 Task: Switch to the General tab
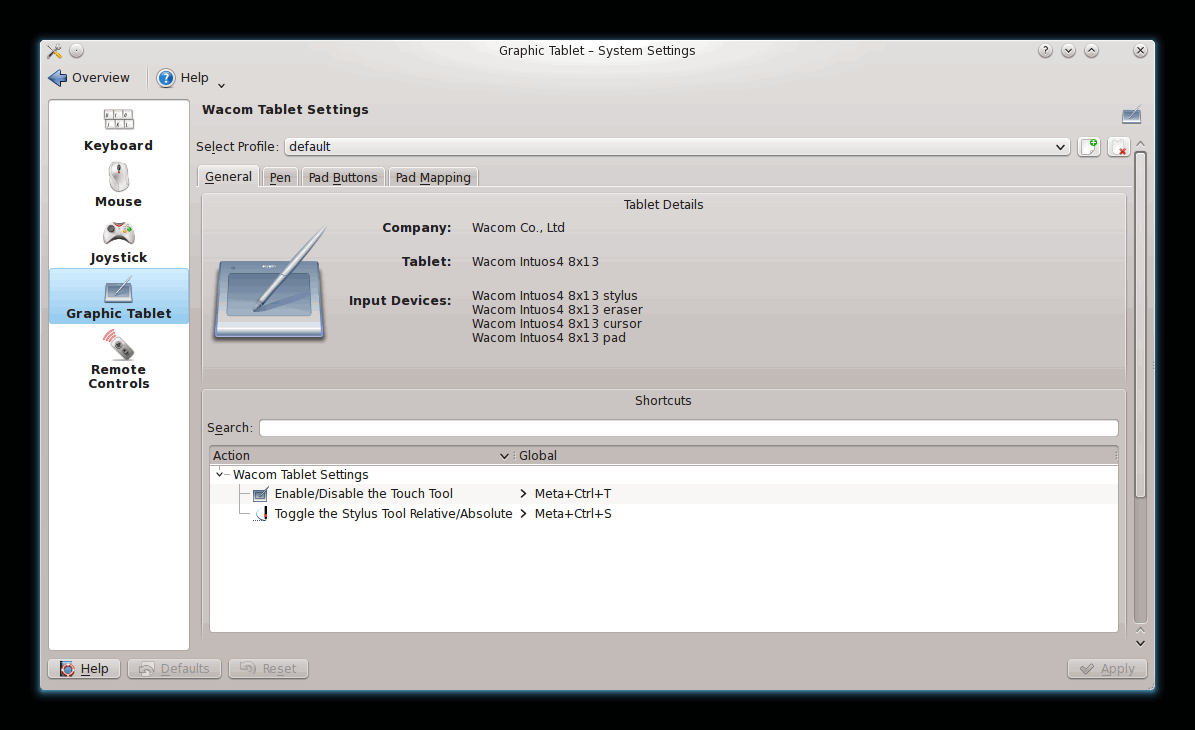tap(228, 177)
